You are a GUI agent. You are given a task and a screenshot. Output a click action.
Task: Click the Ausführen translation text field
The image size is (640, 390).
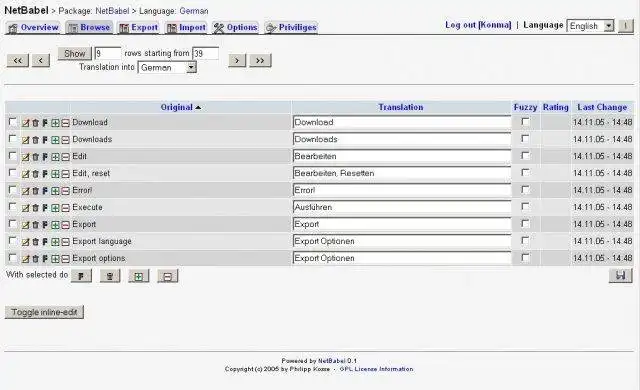tap(402, 207)
